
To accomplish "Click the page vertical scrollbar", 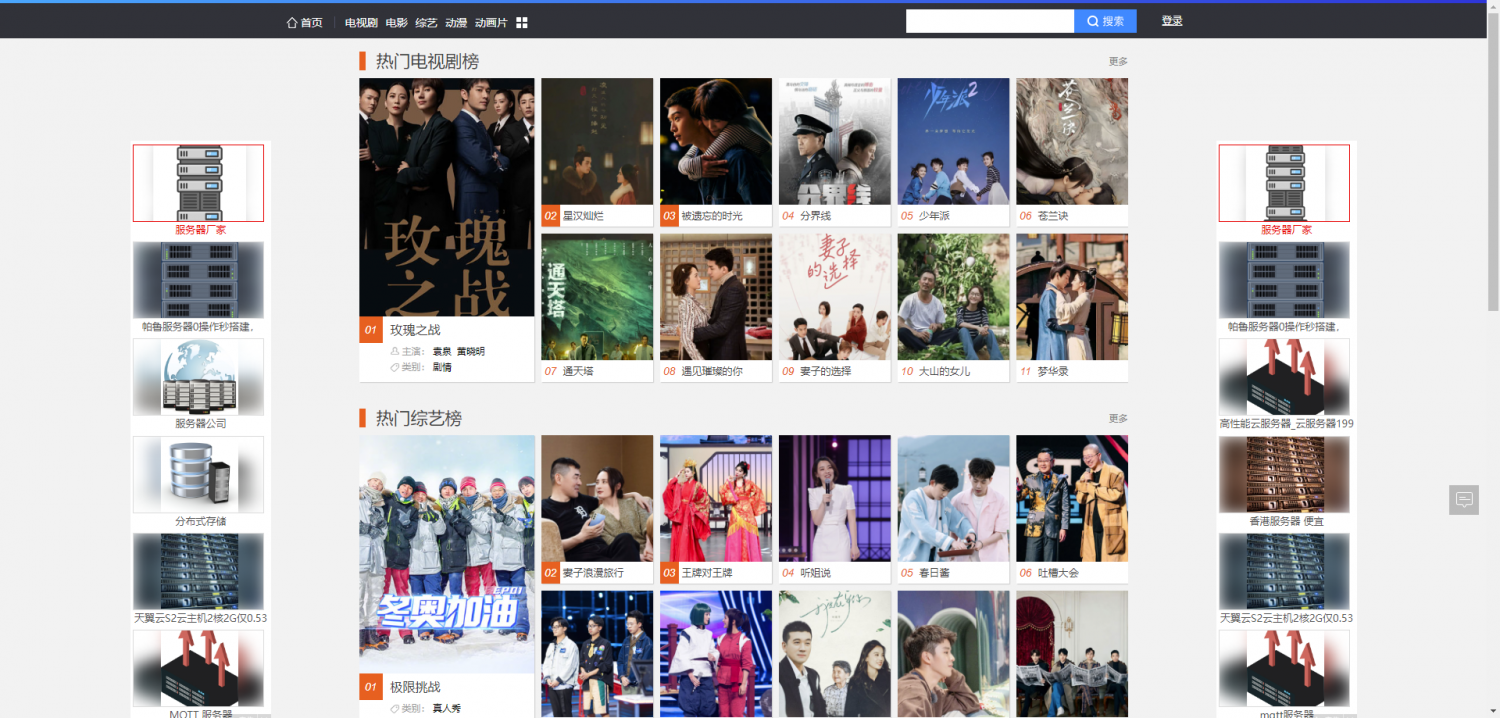I will pyautogui.click(x=1493, y=160).
